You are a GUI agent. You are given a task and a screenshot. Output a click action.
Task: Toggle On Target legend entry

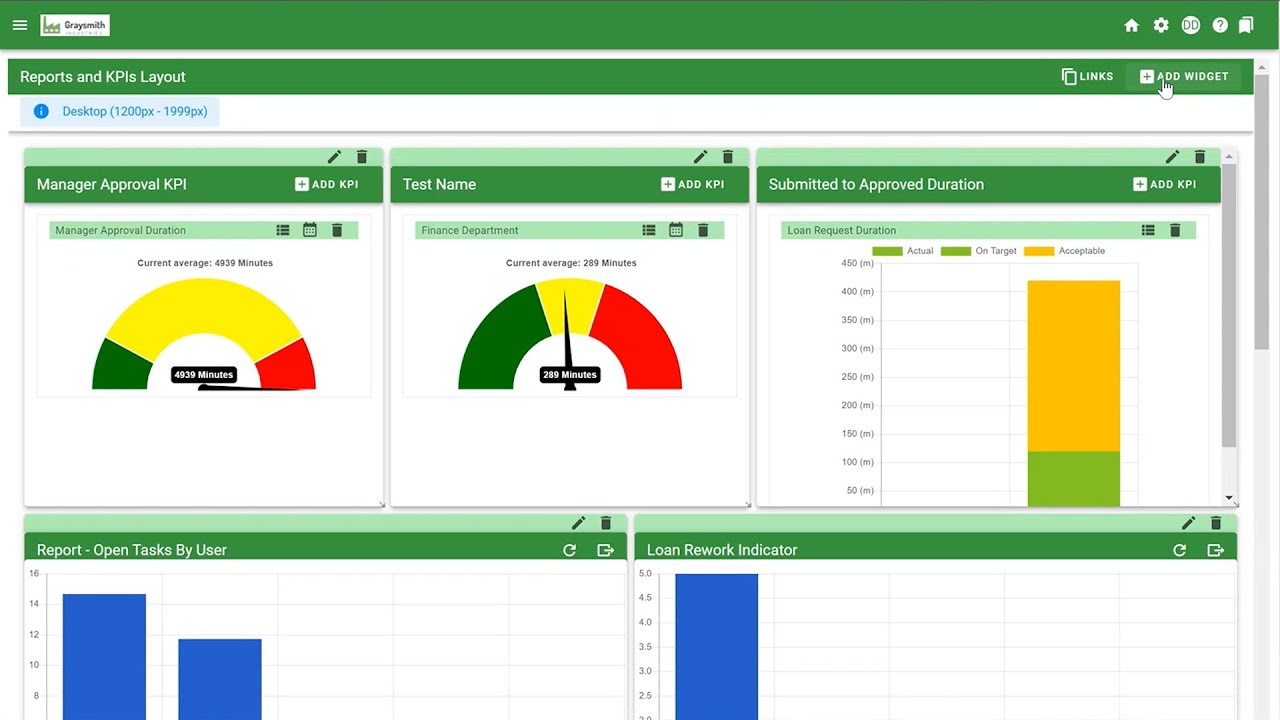(979, 251)
